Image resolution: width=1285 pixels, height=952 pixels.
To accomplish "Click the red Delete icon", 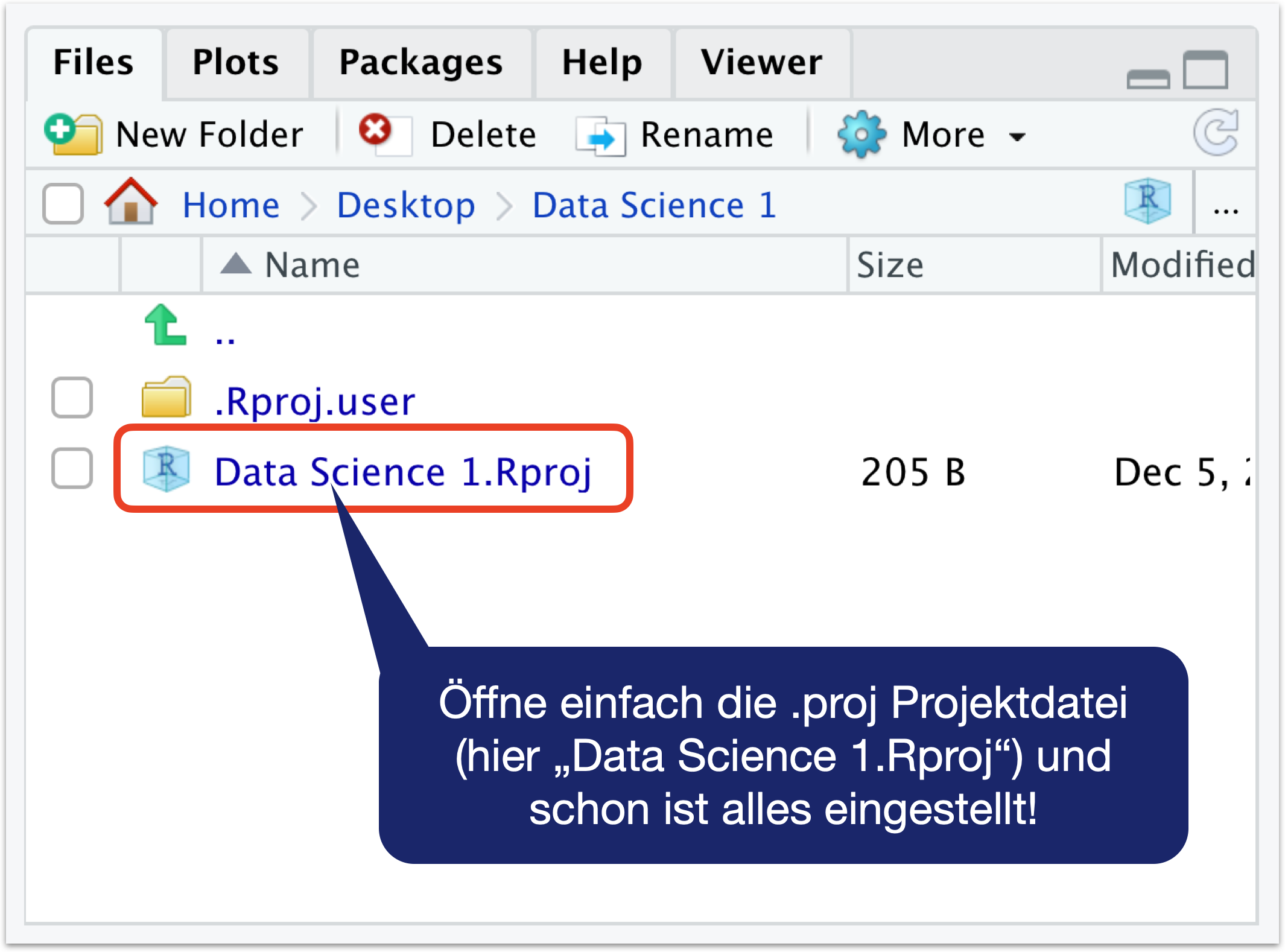I will [376, 131].
